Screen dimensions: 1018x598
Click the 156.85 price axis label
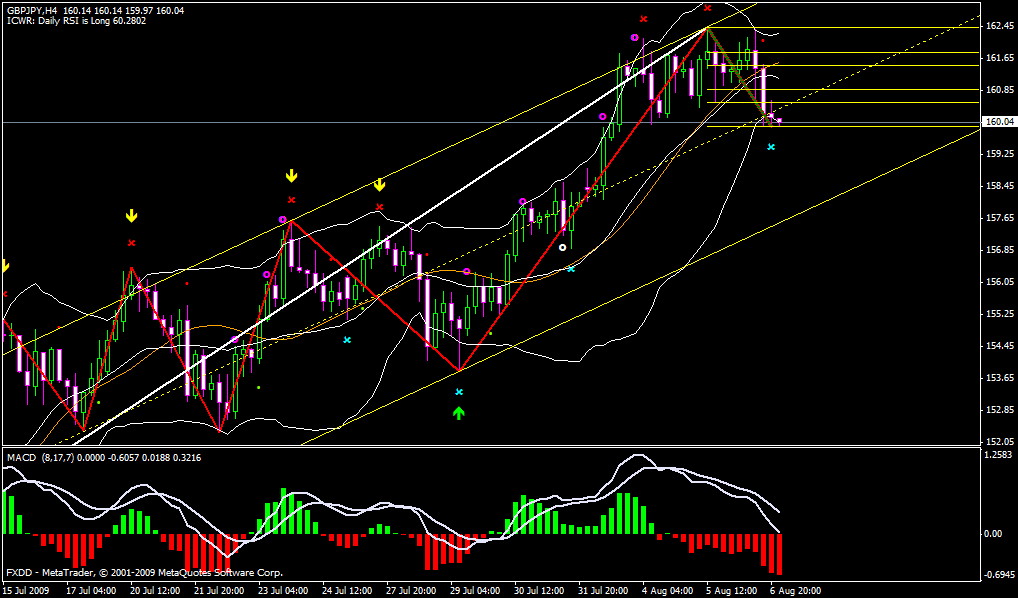click(999, 250)
